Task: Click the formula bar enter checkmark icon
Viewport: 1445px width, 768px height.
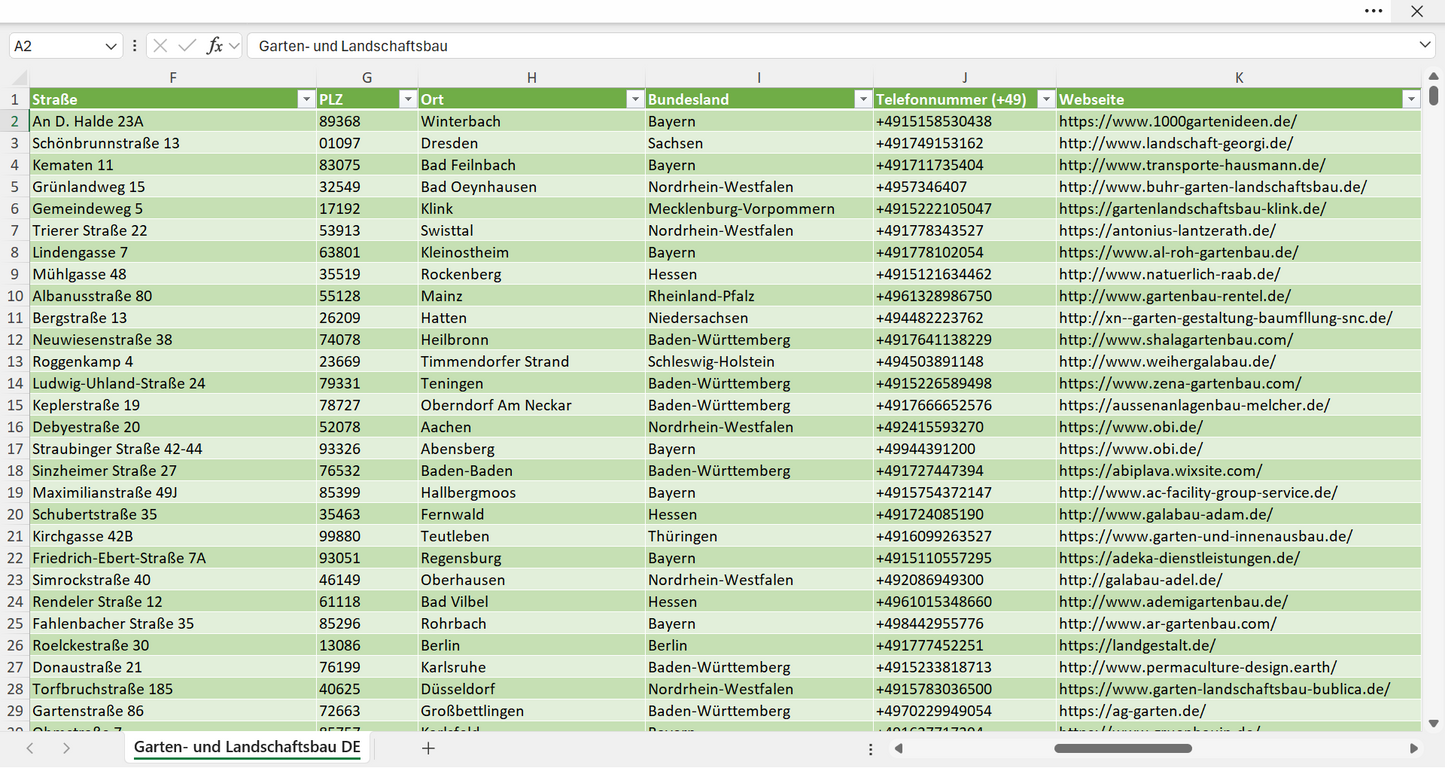Action: point(187,46)
